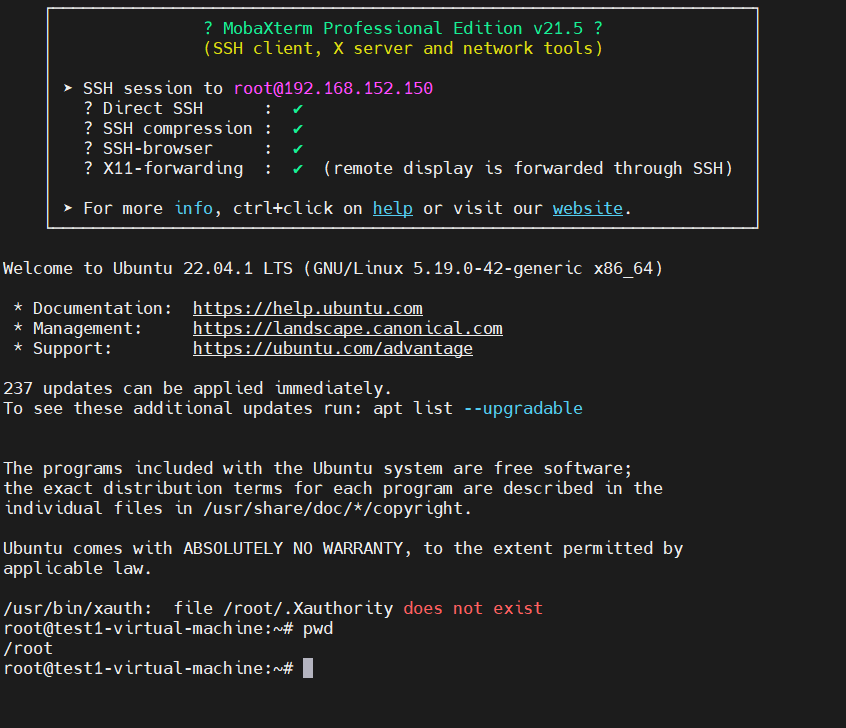
Task: Click the terminal cursor at the last prompt
Action: click(x=308, y=668)
